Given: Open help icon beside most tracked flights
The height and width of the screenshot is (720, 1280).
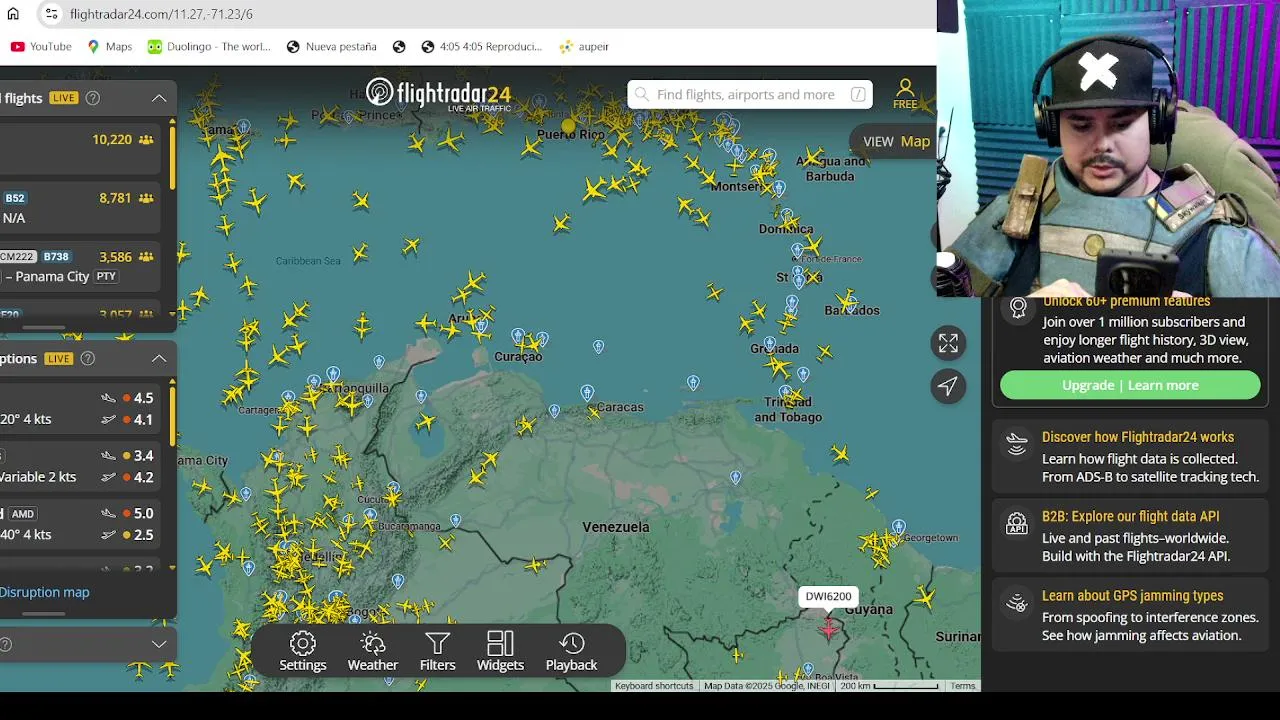Looking at the screenshot, I should pyautogui.click(x=93, y=98).
